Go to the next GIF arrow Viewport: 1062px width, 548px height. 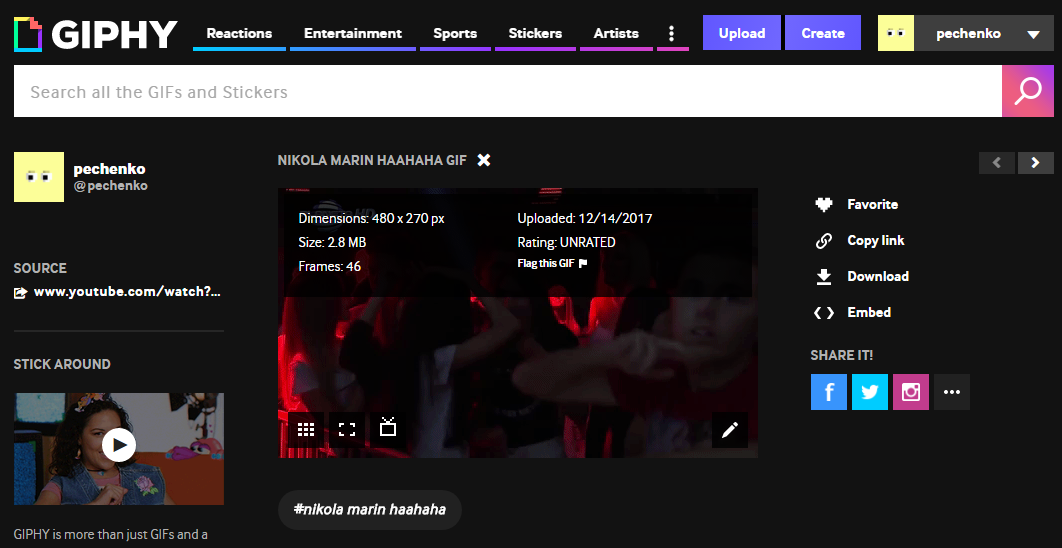1036,163
